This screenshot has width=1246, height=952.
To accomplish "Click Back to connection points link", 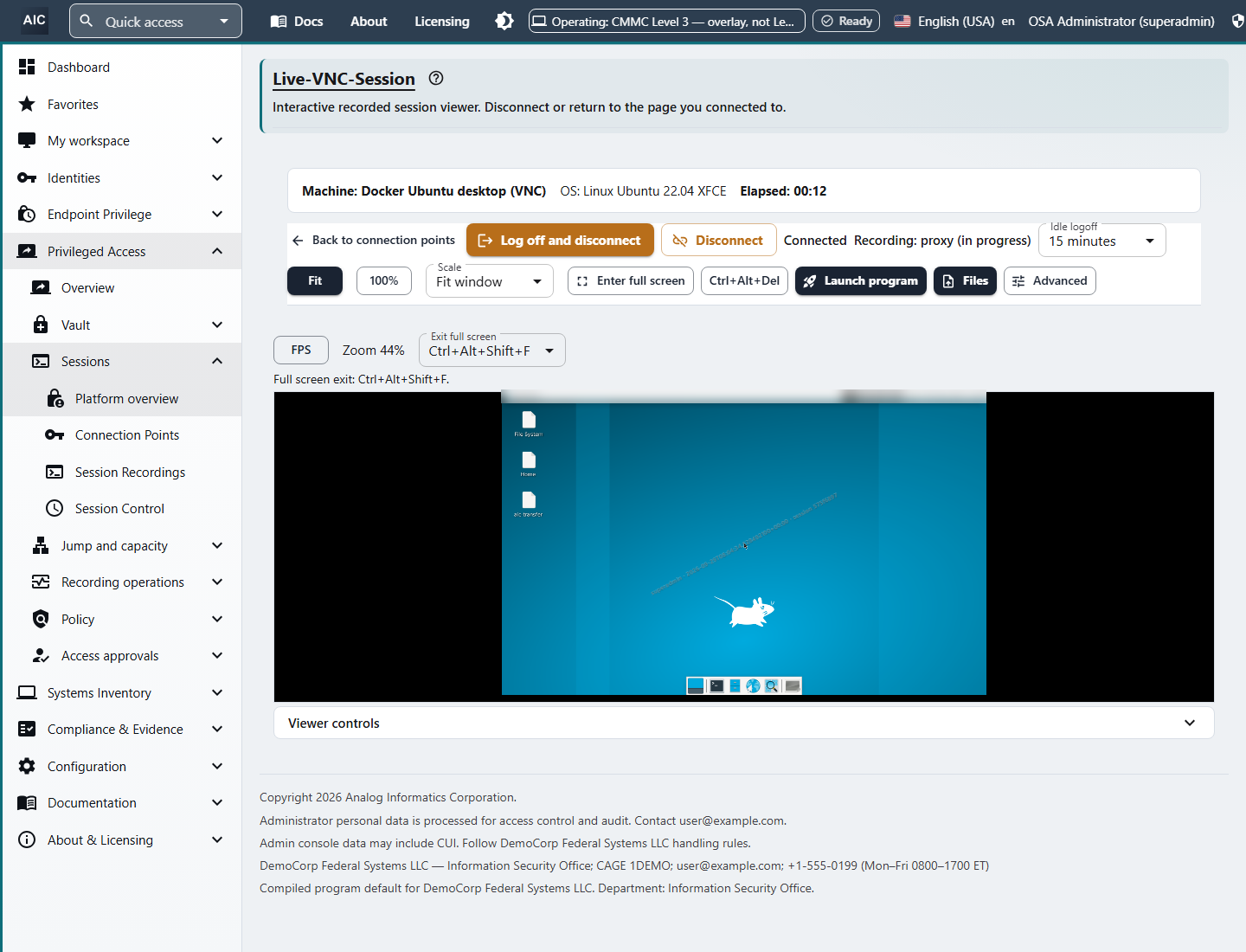I will [374, 240].
